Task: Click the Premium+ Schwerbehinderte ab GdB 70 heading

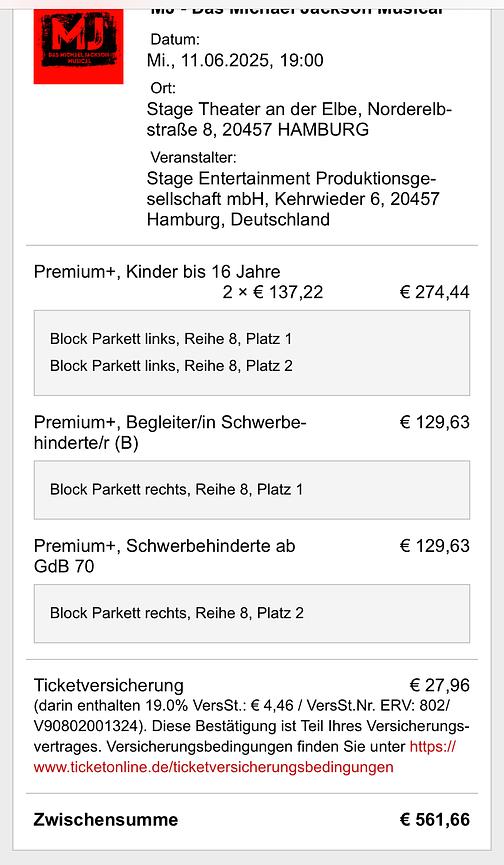Action: 164,556
